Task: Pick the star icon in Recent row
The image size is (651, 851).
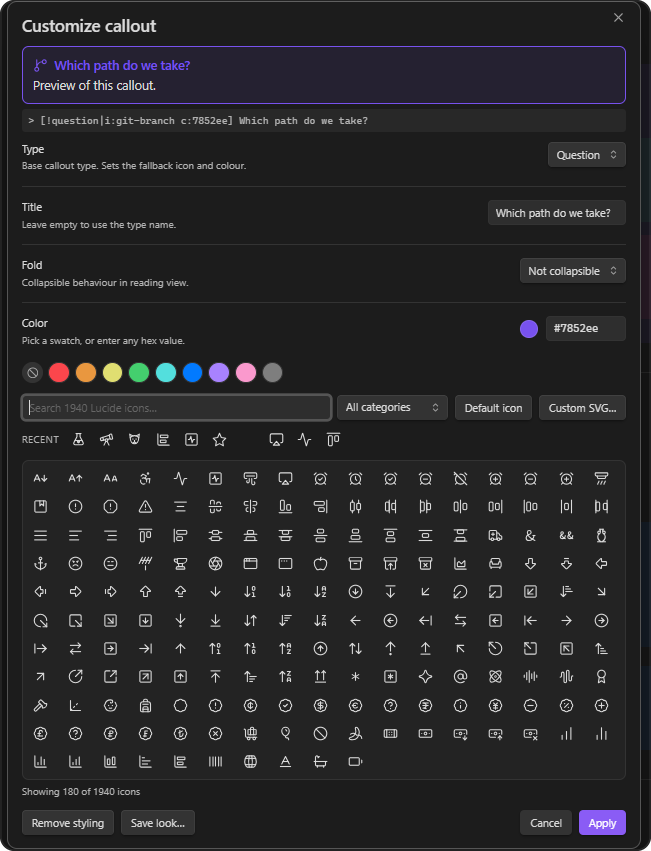Action: point(219,440)
